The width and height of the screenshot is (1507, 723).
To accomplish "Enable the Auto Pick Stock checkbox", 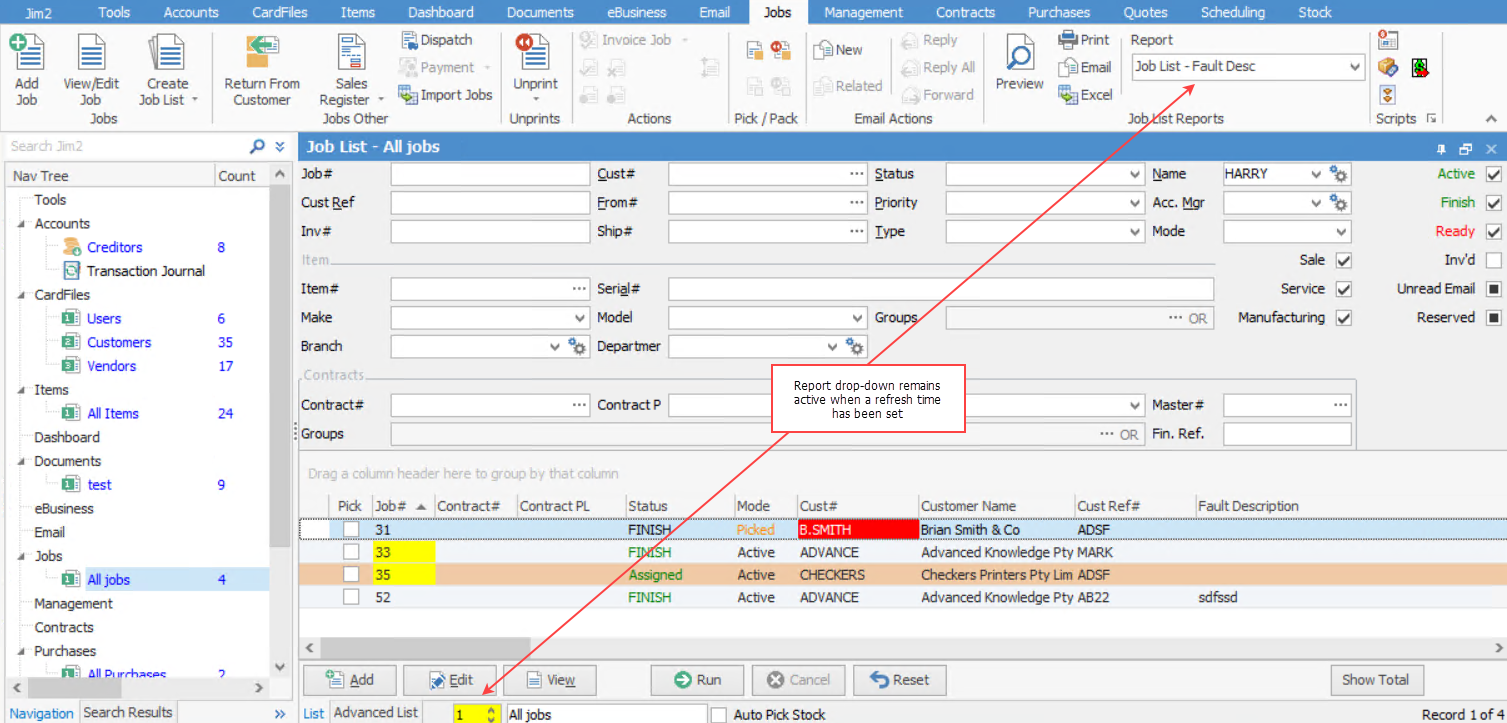I will click(719, 715).
